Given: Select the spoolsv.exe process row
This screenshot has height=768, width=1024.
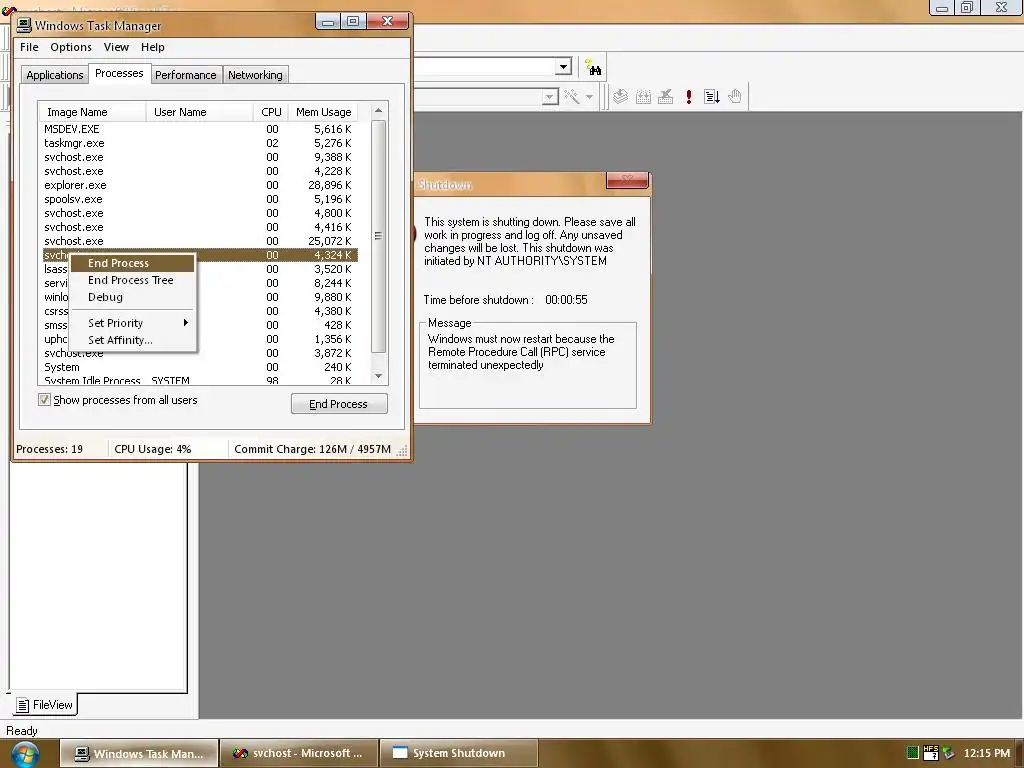Looking at the screenshot, I should click(x=199, y=199).
